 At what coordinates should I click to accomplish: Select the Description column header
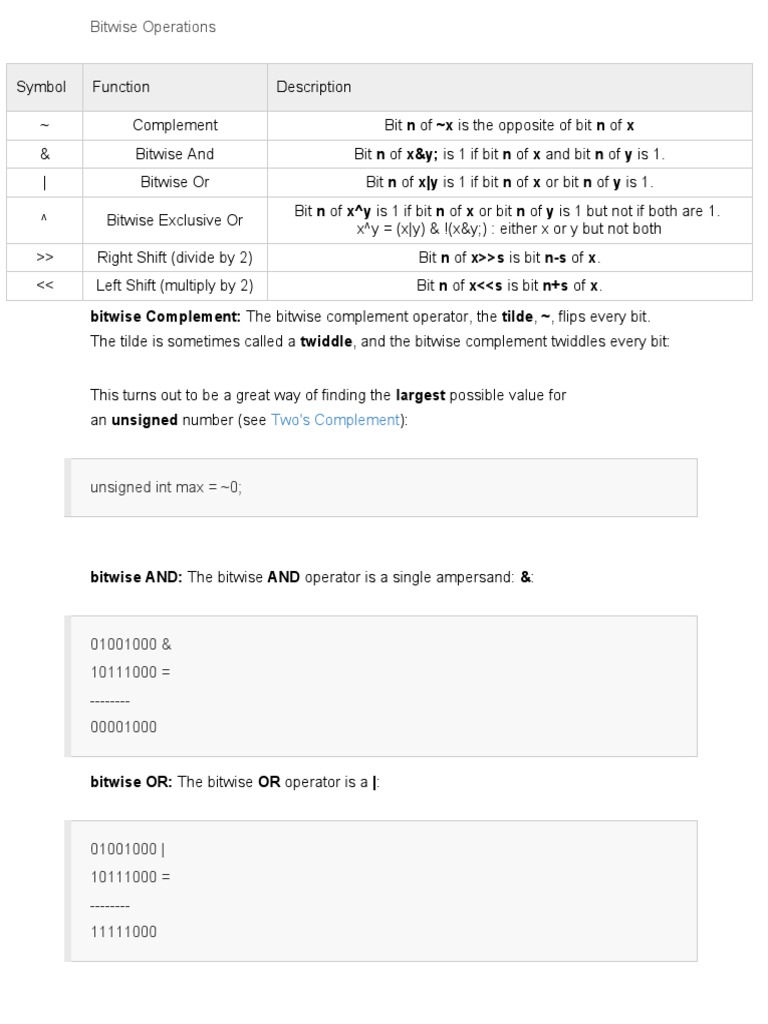tap(314, 87)
